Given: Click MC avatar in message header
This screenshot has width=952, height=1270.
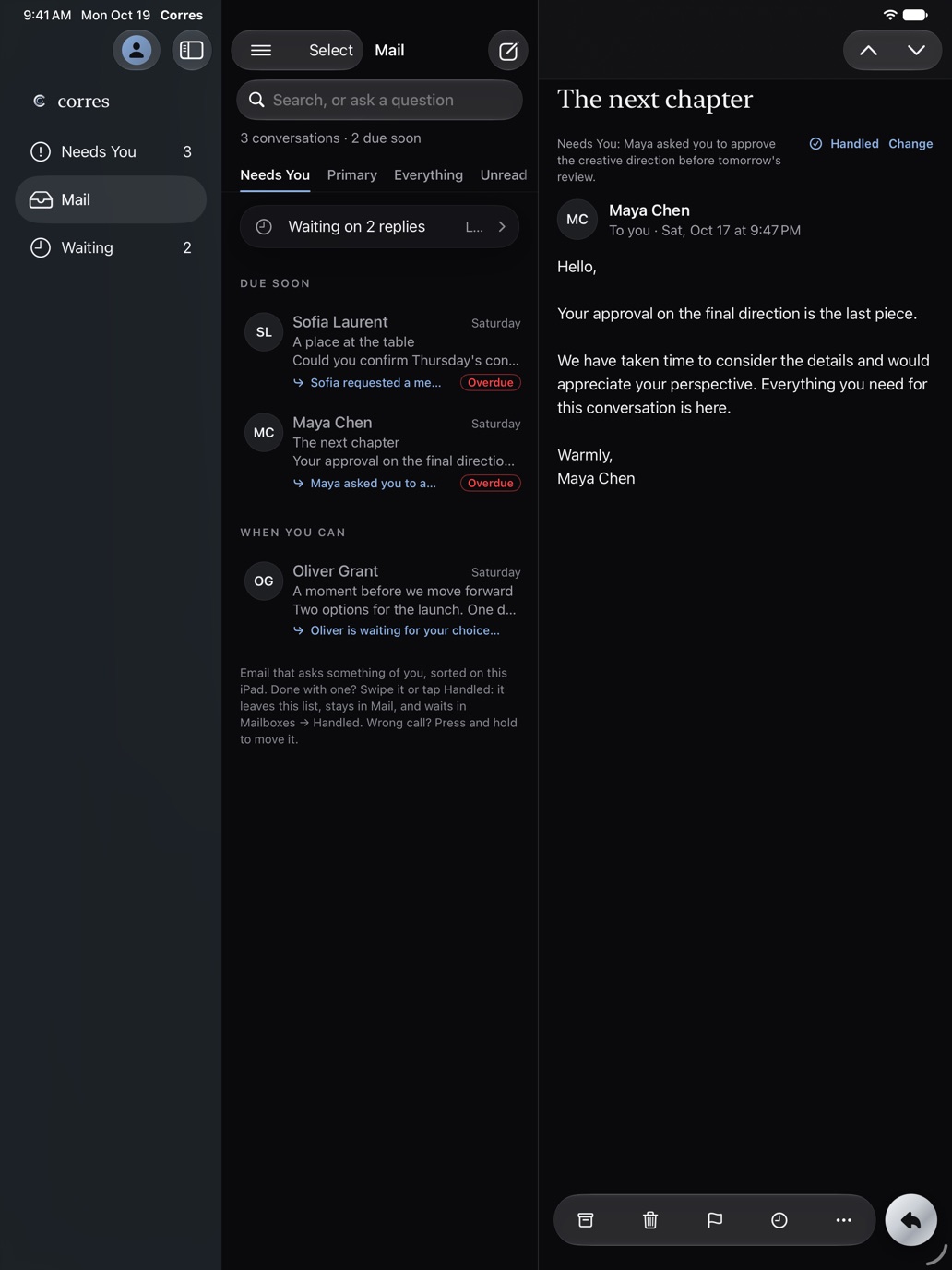Looking at the screenshot, I should [x=577, y=220].
